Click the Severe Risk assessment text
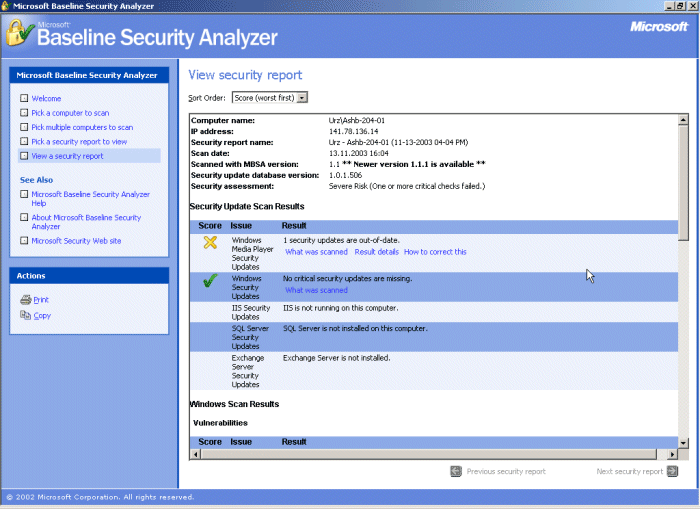700x509 pixels. [407, 186]
